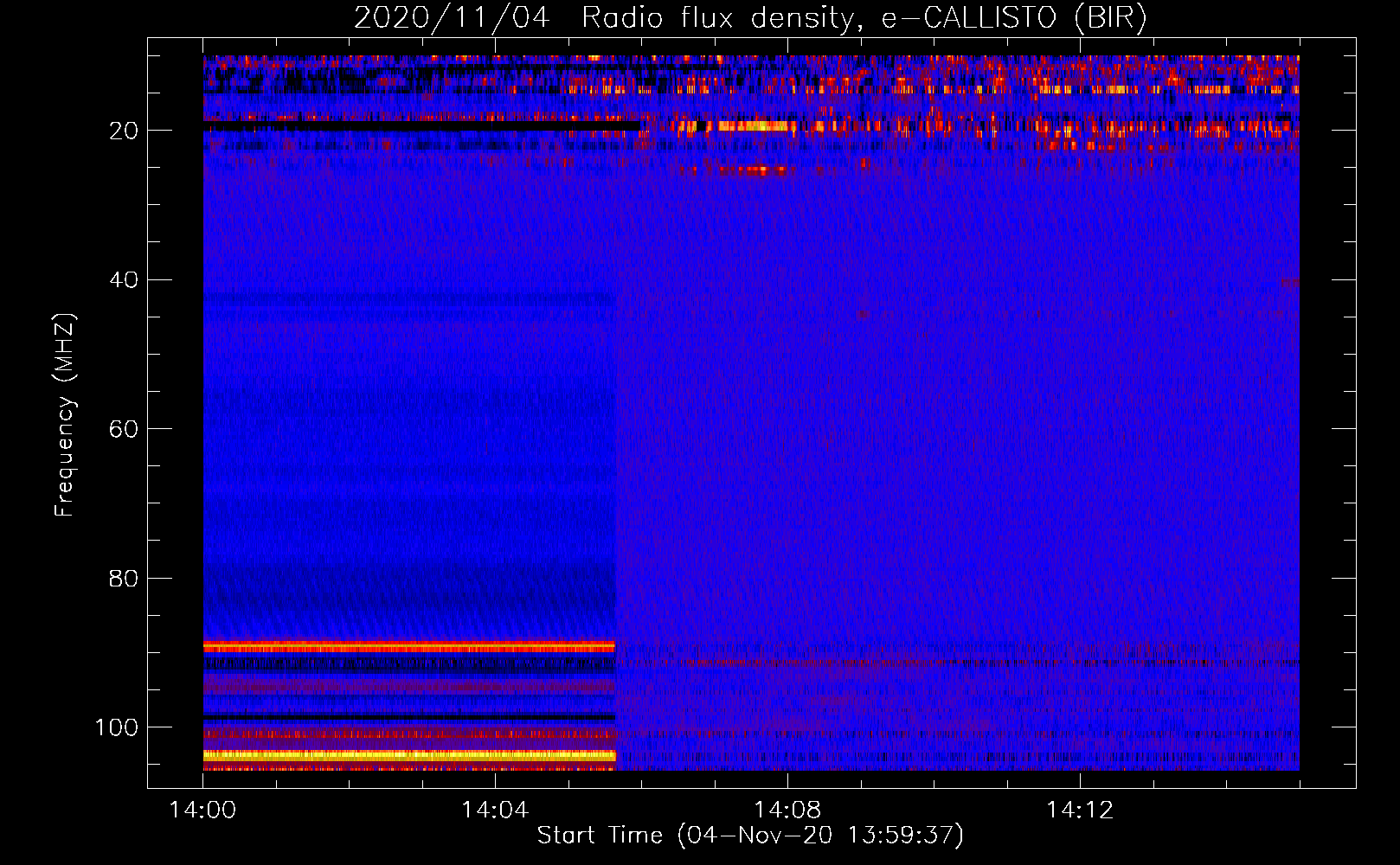Click the 'Frequency (MHZ)' y-axis label
This screenshot has width=1400, height=865.
point(65,415)
